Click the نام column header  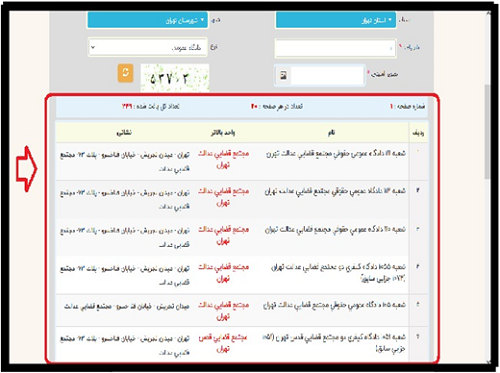coord(331,133)
